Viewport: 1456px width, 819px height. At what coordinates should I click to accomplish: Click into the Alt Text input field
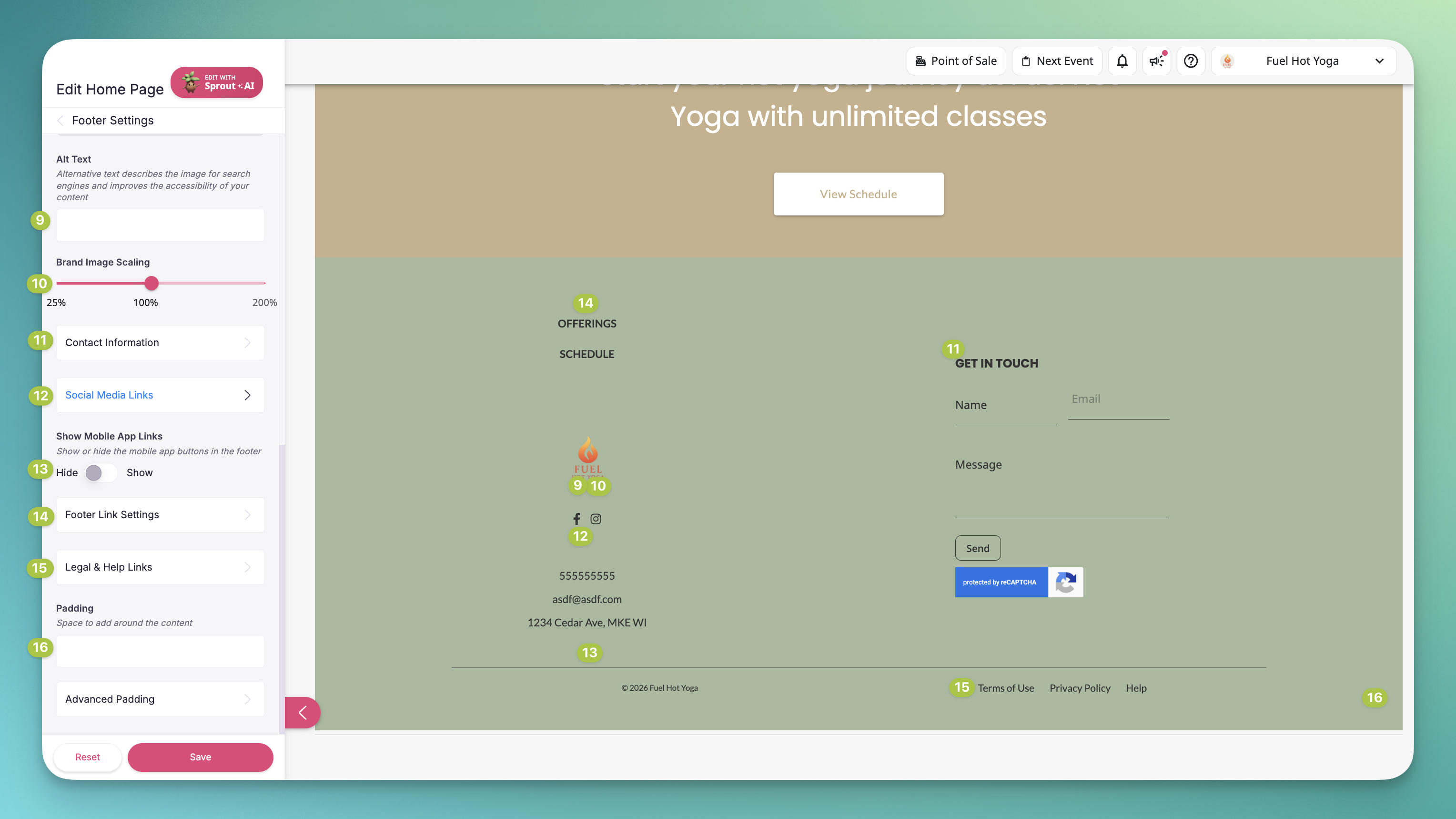161,225
